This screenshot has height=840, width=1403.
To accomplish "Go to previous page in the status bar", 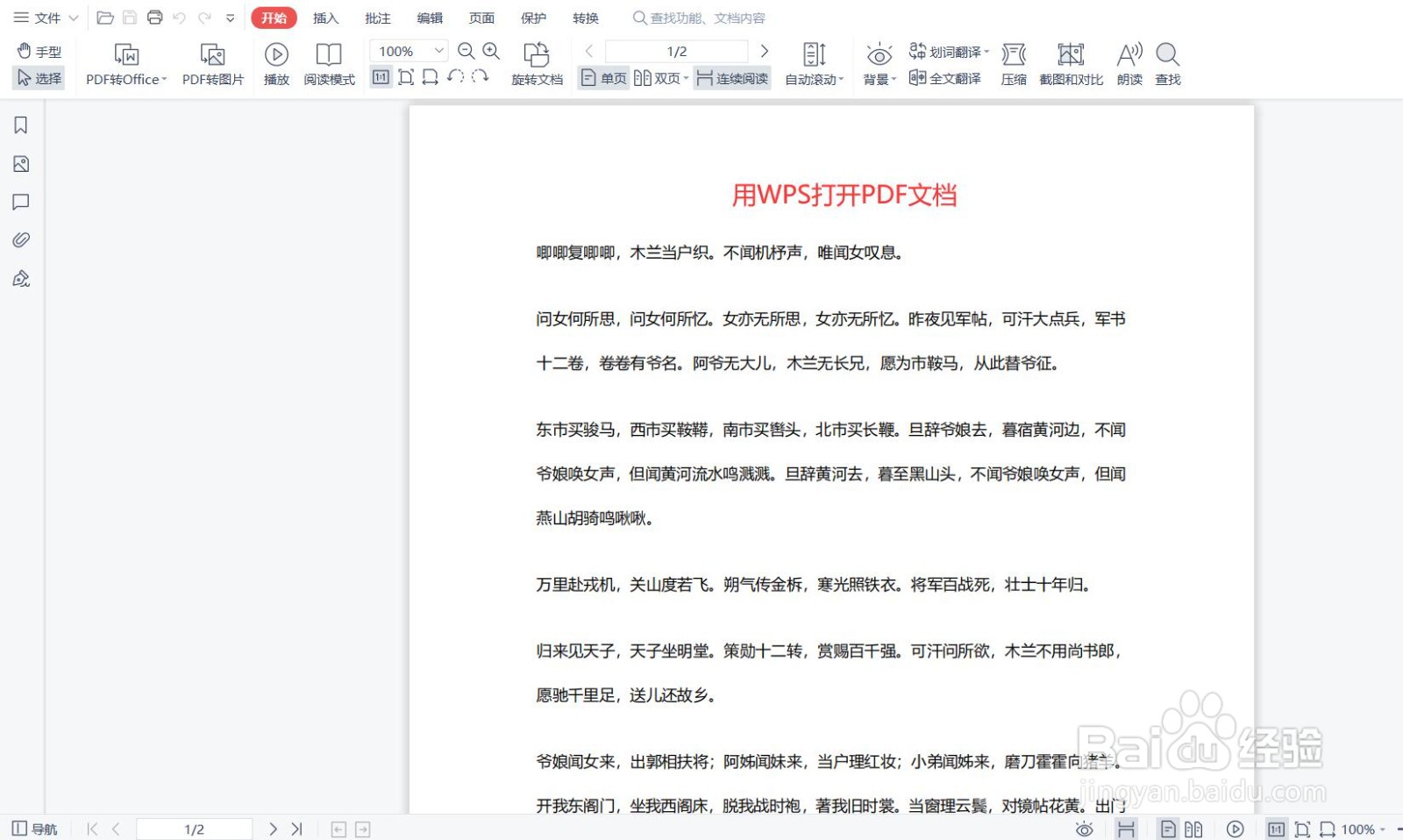I will click(116, 829).
